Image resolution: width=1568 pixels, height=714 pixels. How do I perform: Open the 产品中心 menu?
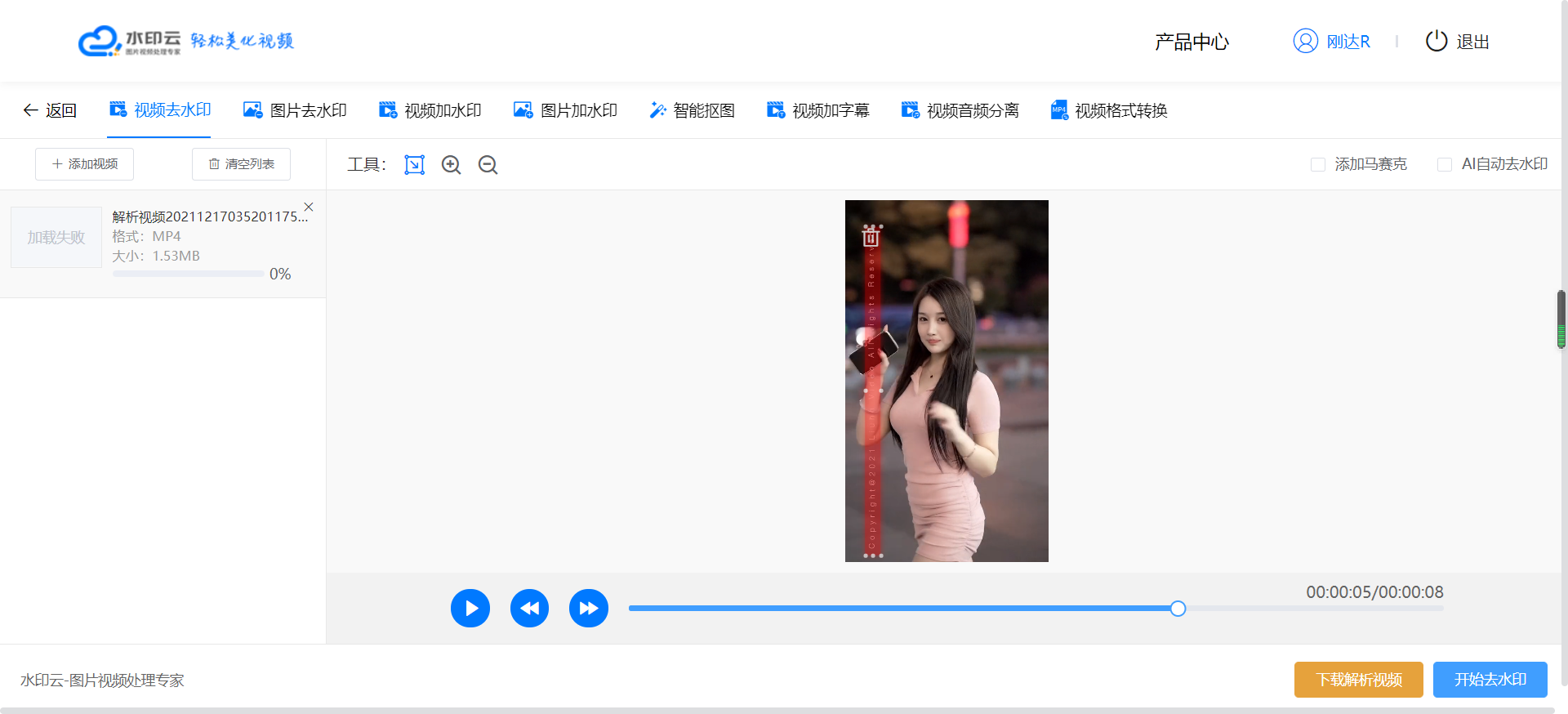(x=1192, y=42)
